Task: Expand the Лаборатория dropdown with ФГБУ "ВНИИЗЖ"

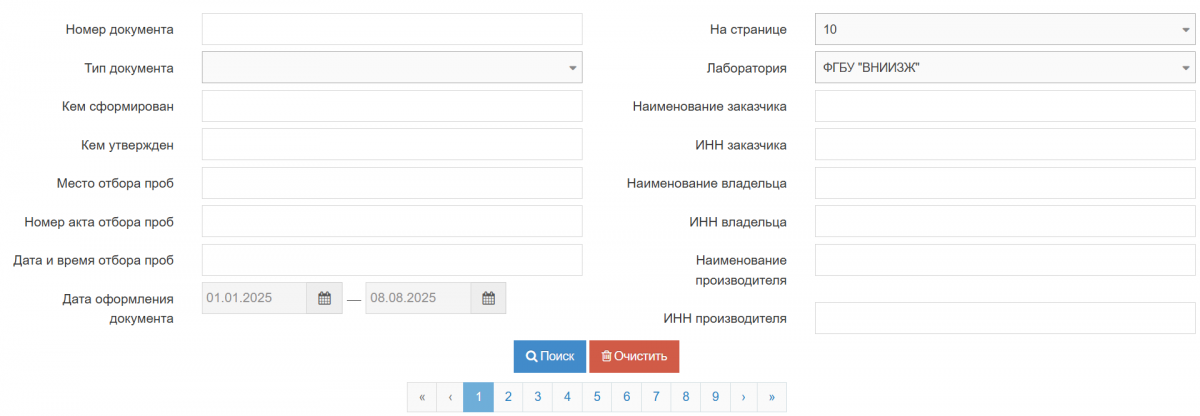Action: (1004, 68)
